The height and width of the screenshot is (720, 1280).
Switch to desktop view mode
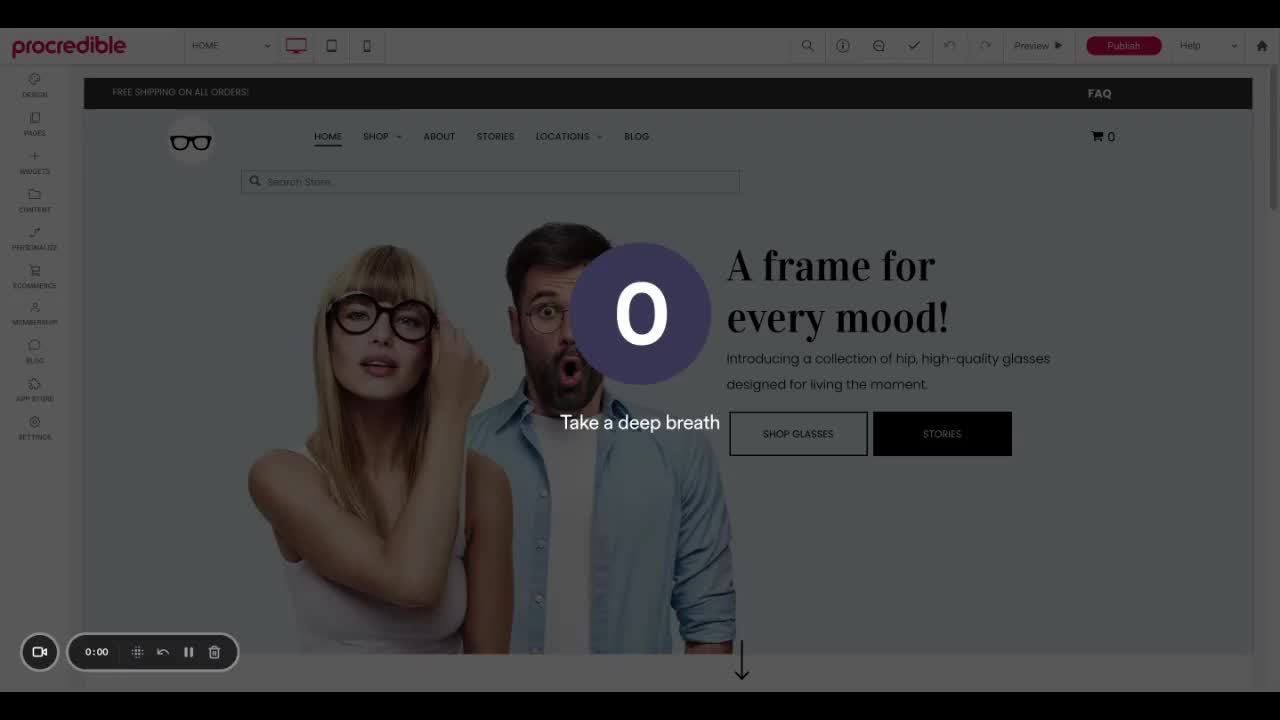coord(296,46)
